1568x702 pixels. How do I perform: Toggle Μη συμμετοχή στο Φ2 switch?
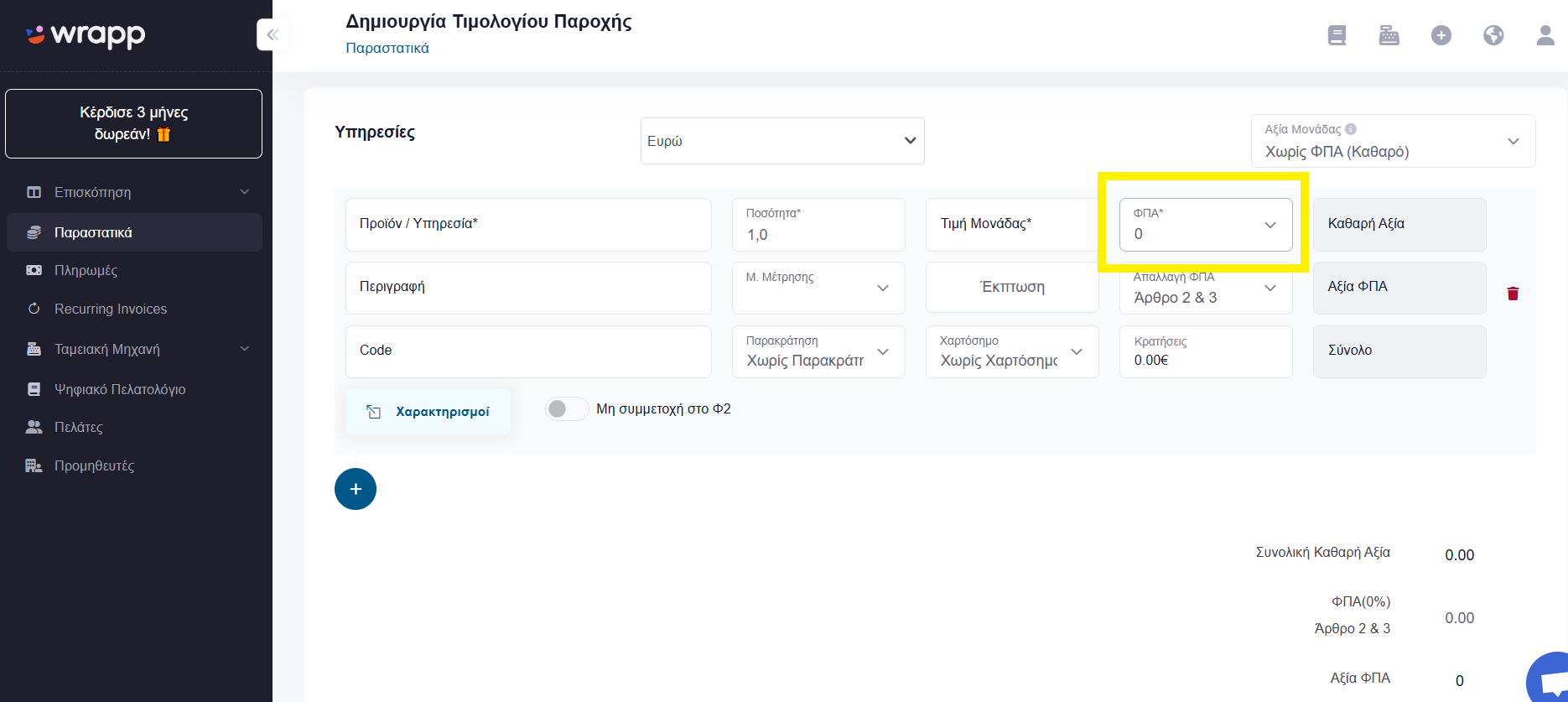coord(567,409)
